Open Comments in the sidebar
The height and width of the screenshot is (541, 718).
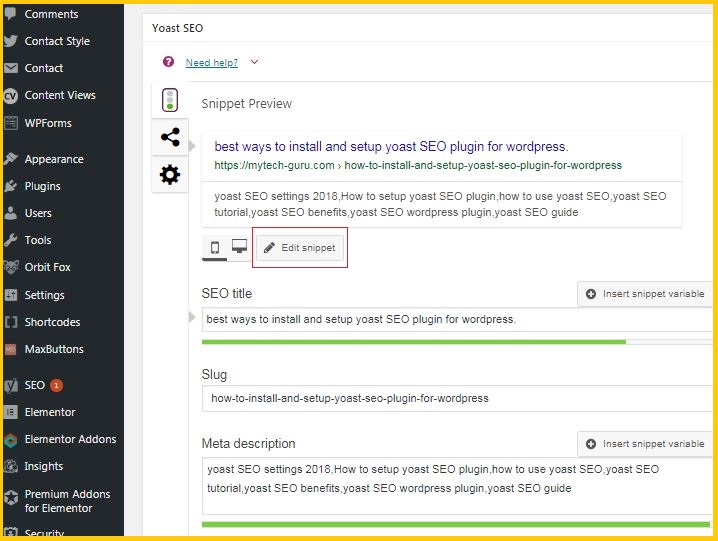click(x=51, y=14)
